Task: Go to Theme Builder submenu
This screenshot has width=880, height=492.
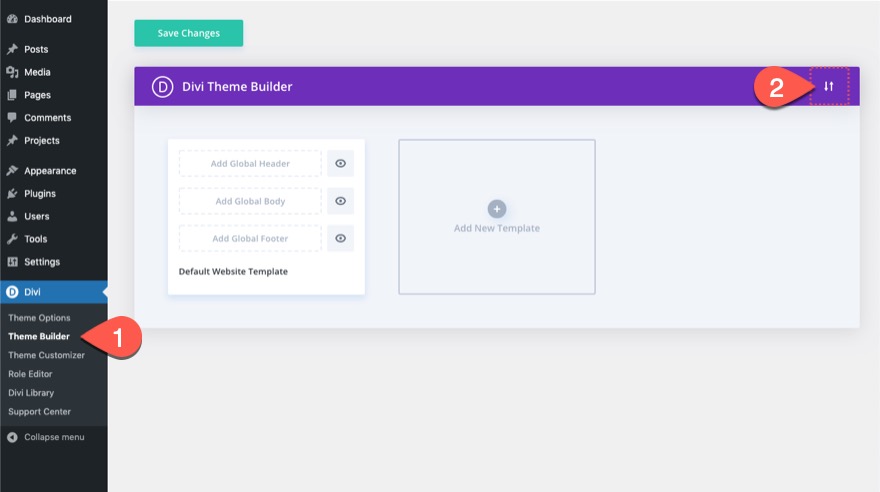Action: [x=39, y=337]
